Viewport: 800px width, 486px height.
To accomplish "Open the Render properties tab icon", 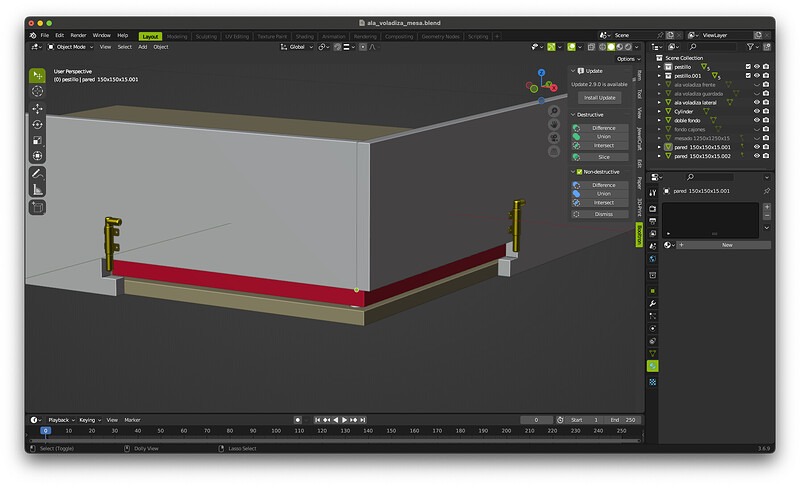I will click(653, 209).
